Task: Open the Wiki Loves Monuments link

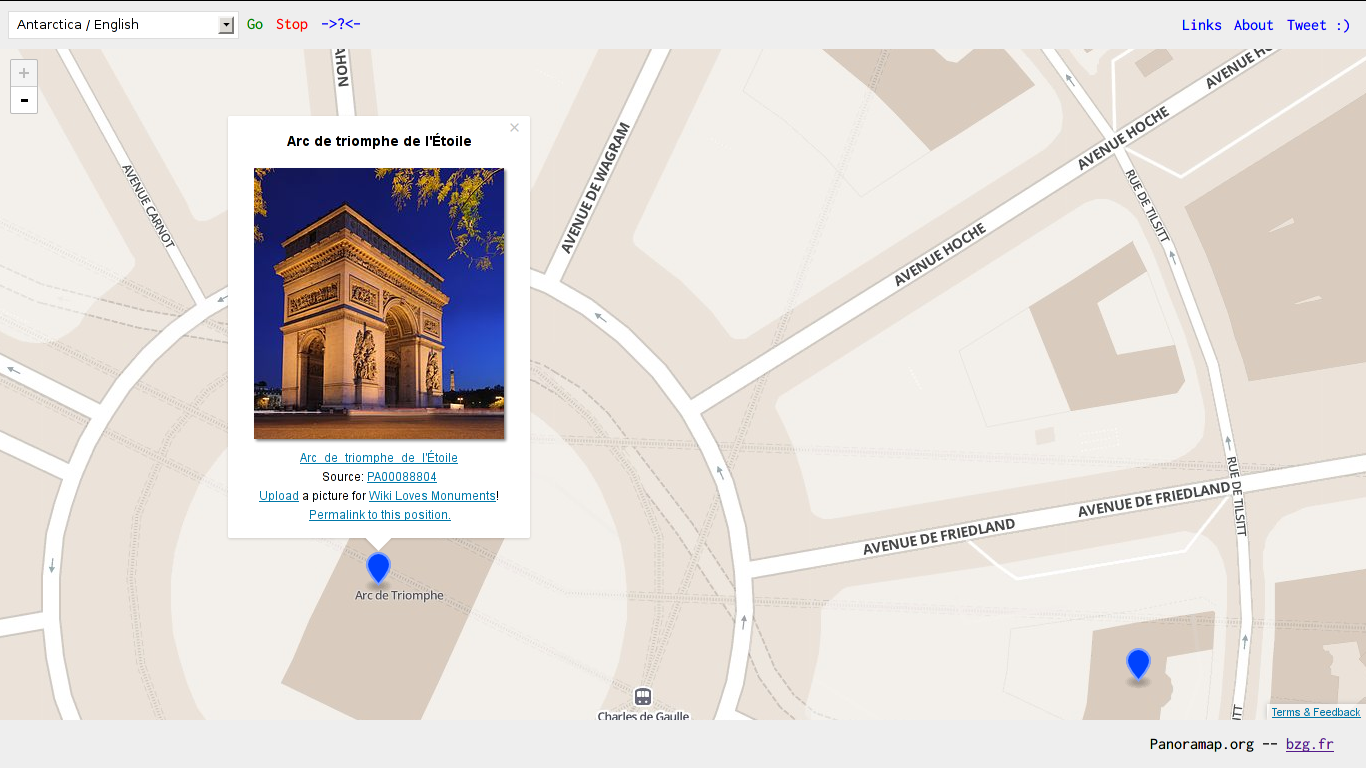Action: pos(432,496)
